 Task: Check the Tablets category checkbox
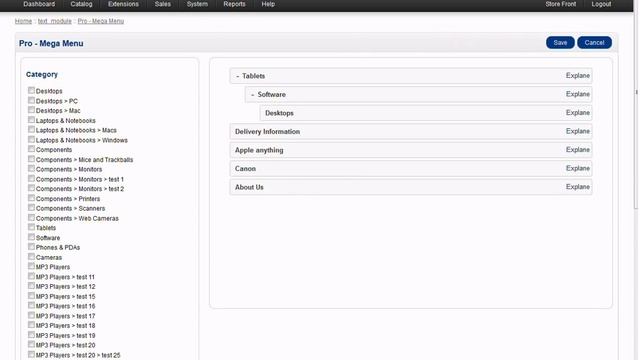(x=31, y=227)
